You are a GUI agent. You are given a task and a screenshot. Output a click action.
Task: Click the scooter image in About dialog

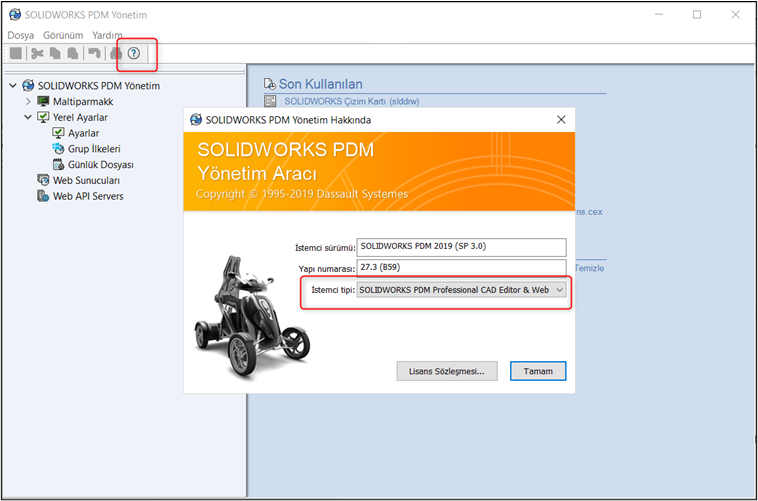(x=251, y=317)
